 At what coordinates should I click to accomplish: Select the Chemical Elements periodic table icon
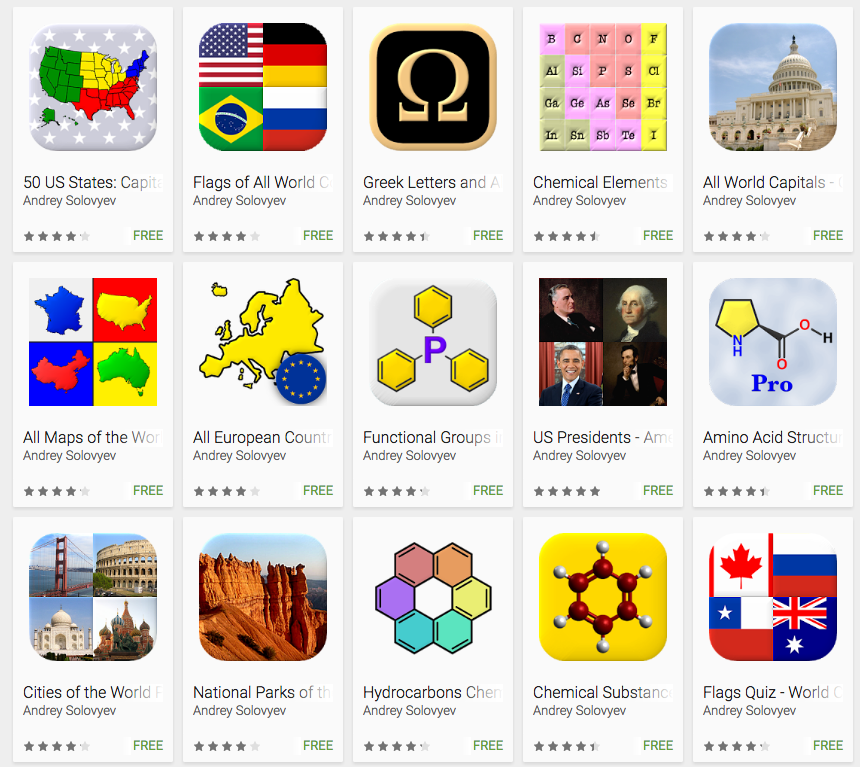[603, 87]
